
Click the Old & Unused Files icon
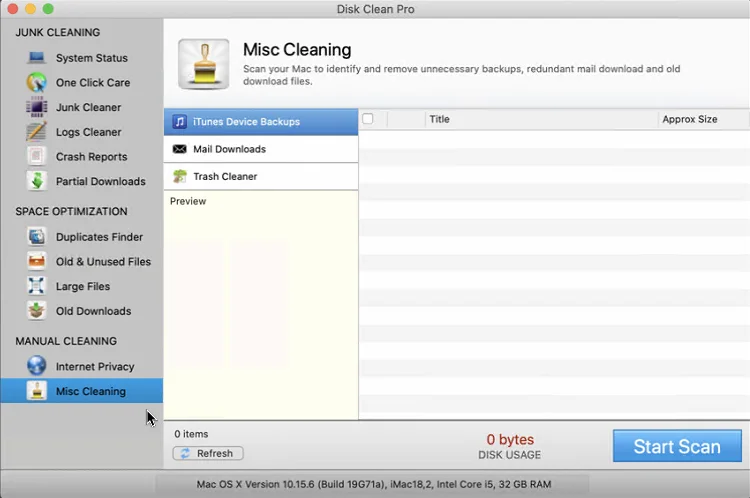tap(36, 261)
